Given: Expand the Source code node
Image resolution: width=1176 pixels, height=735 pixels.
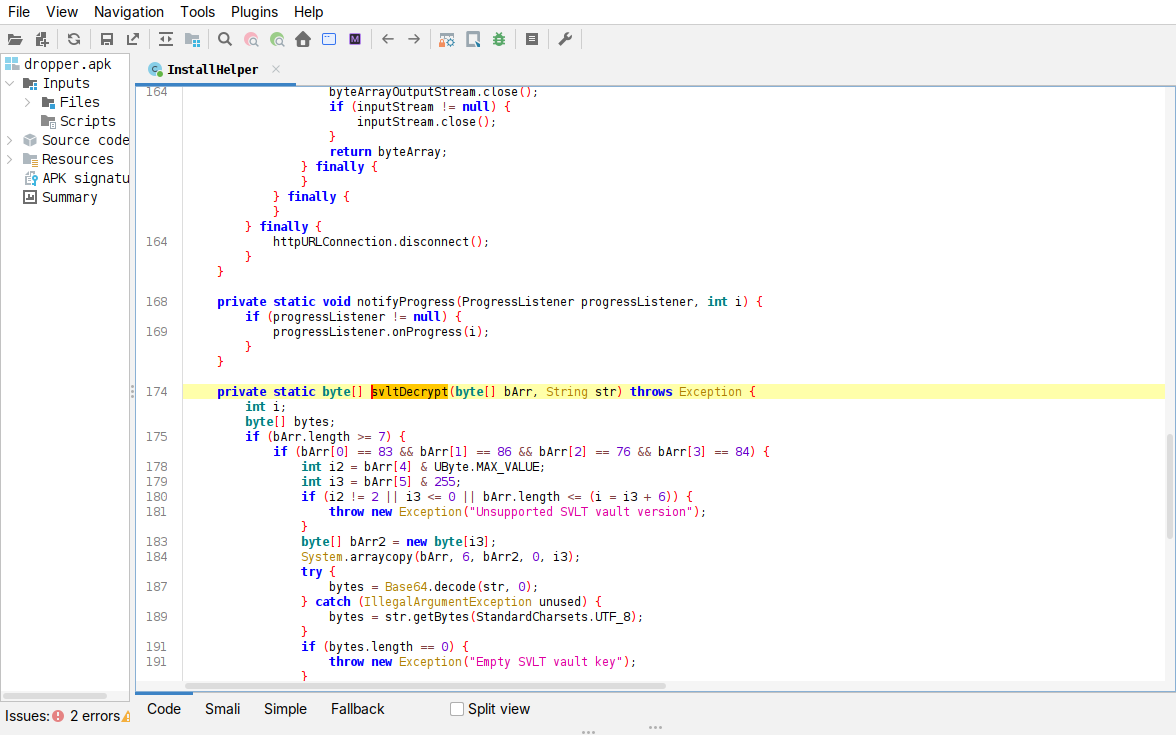Looking at the screenshot, I should coord(10,140).
